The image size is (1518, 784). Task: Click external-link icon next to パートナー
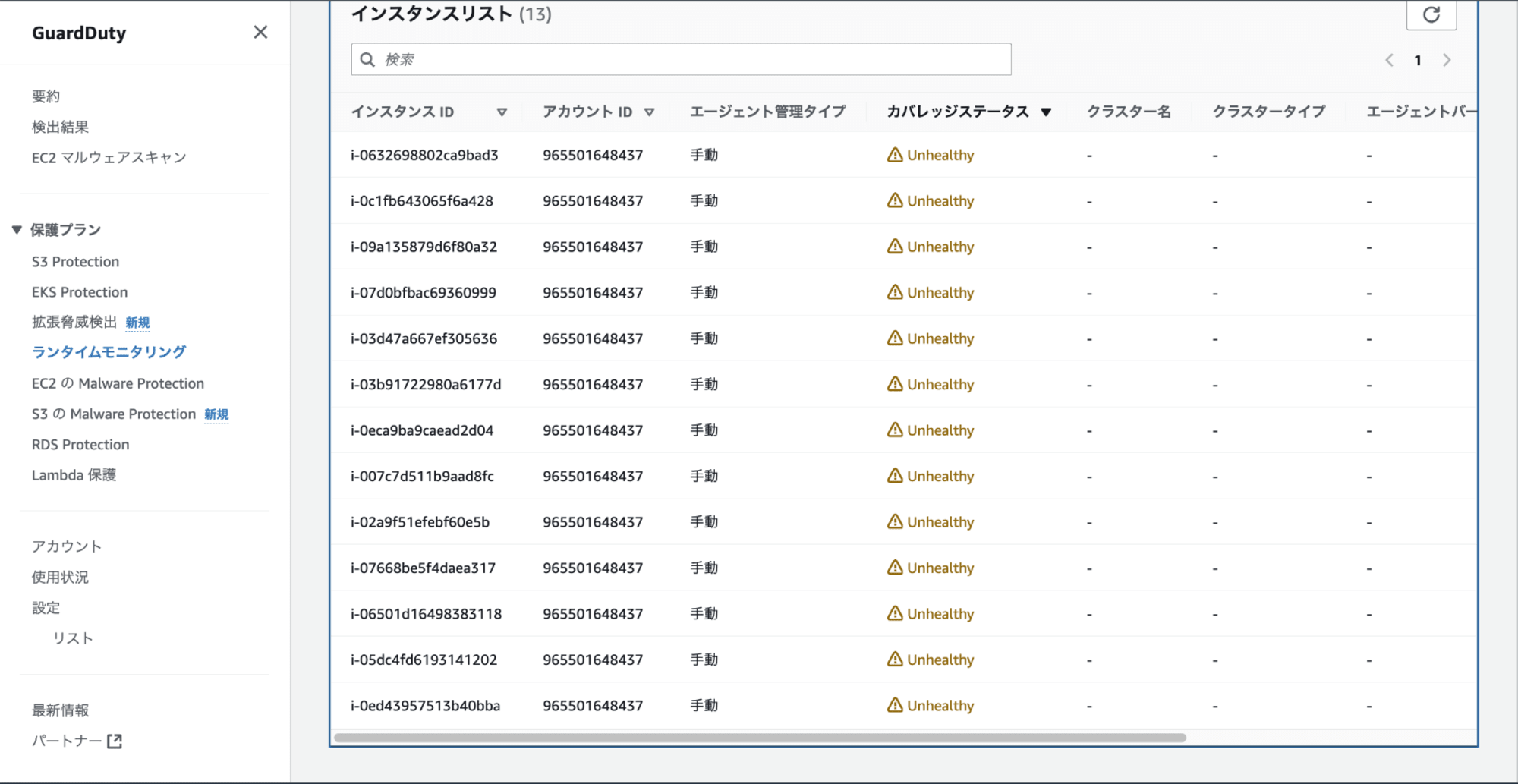pyautogui.click(x=115, y=741)
